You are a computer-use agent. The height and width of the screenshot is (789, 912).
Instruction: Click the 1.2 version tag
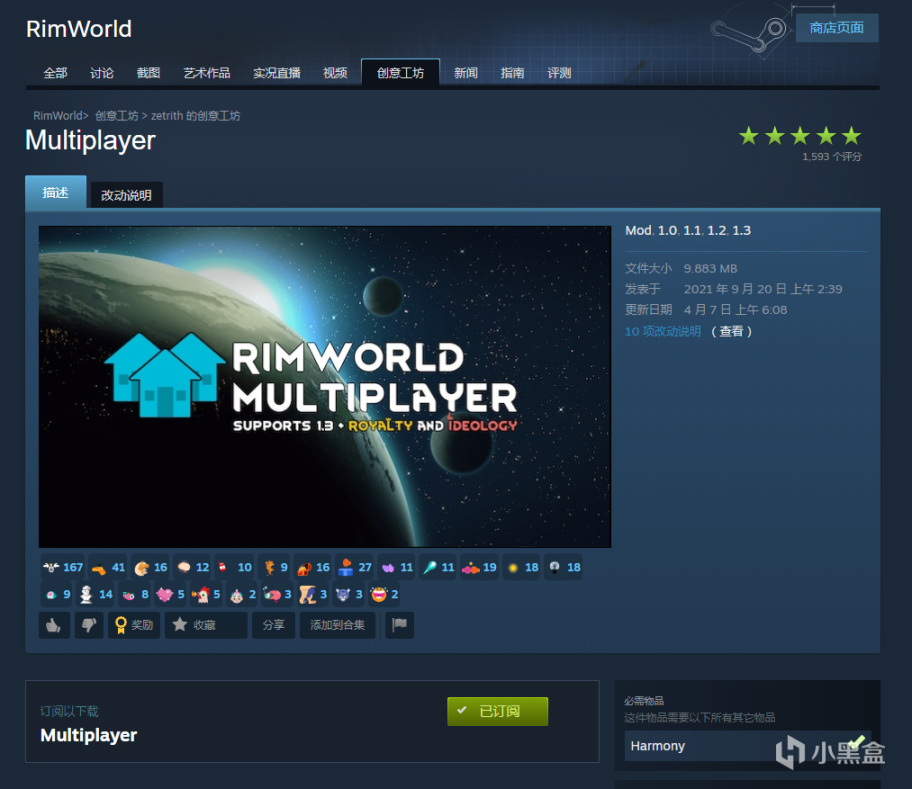point(717,230)
